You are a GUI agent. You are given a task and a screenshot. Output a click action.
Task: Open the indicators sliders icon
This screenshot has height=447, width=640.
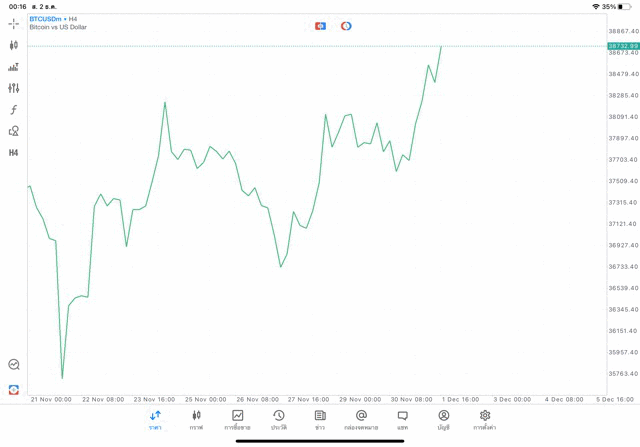(14, 88)
